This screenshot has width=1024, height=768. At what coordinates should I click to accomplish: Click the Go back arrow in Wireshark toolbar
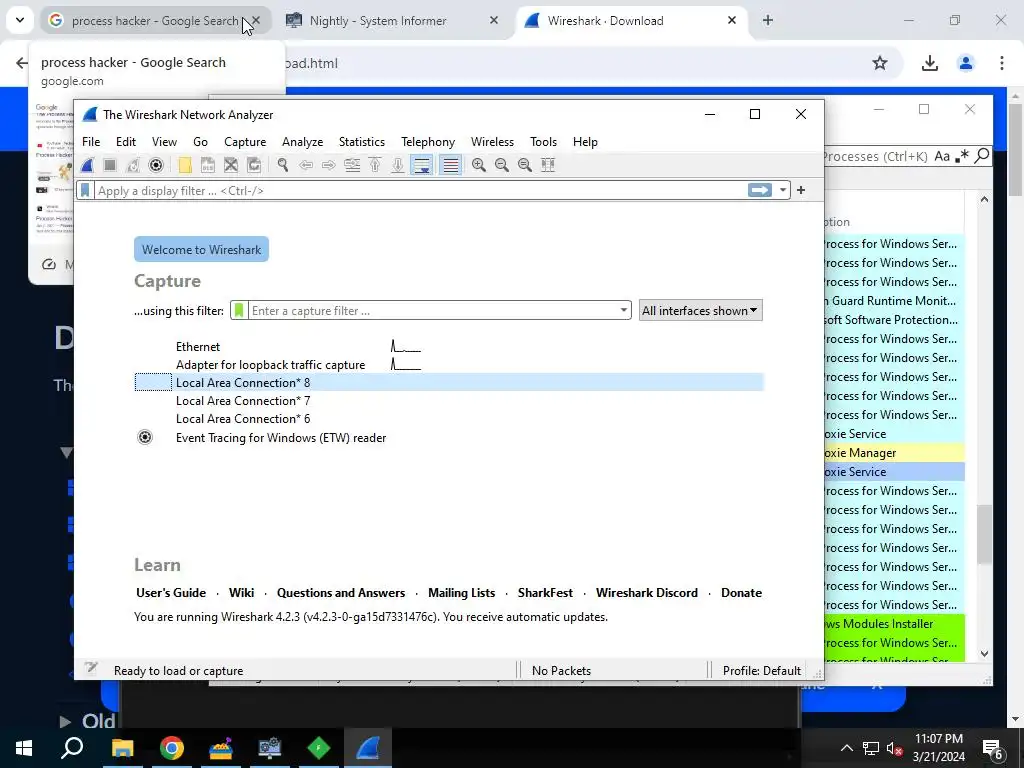[306, 165]
